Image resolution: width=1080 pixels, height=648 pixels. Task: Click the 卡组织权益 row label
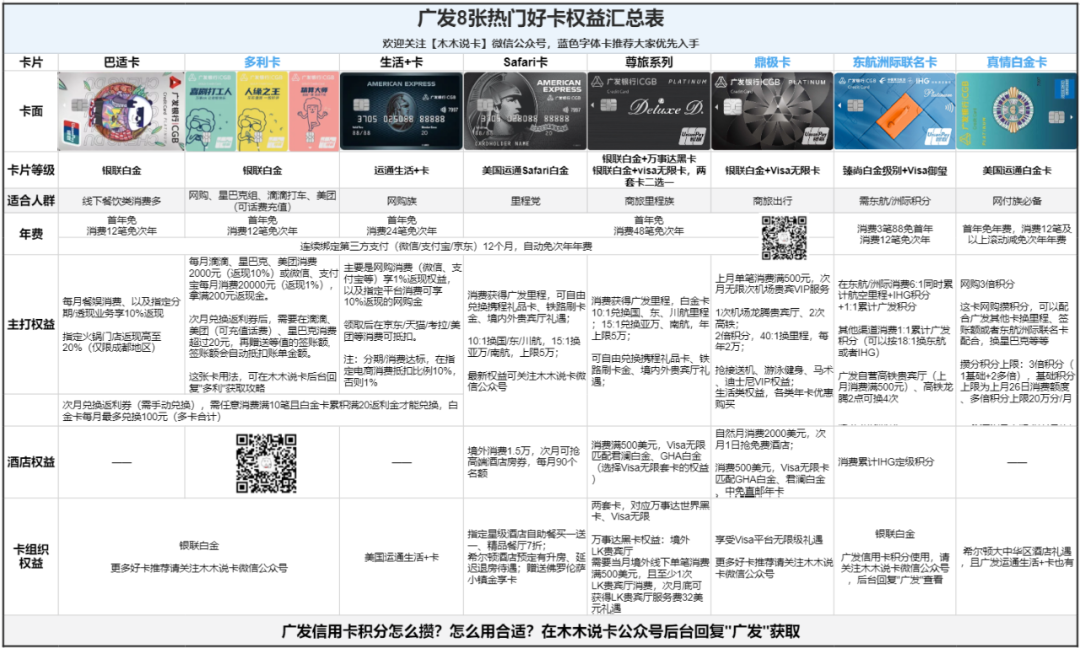pos(31,556)
